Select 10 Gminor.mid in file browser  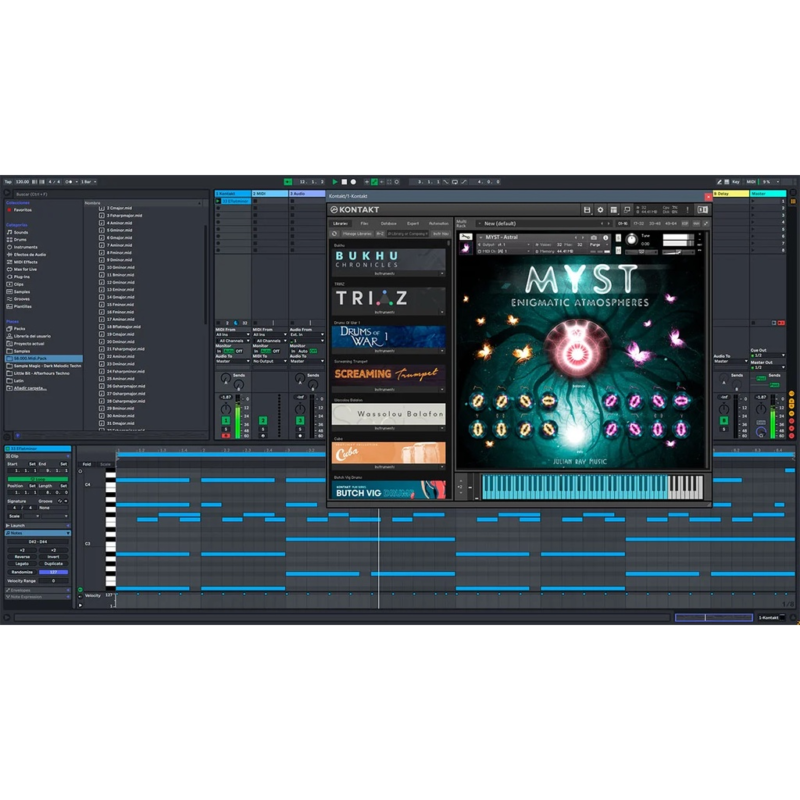click(120, 267)
